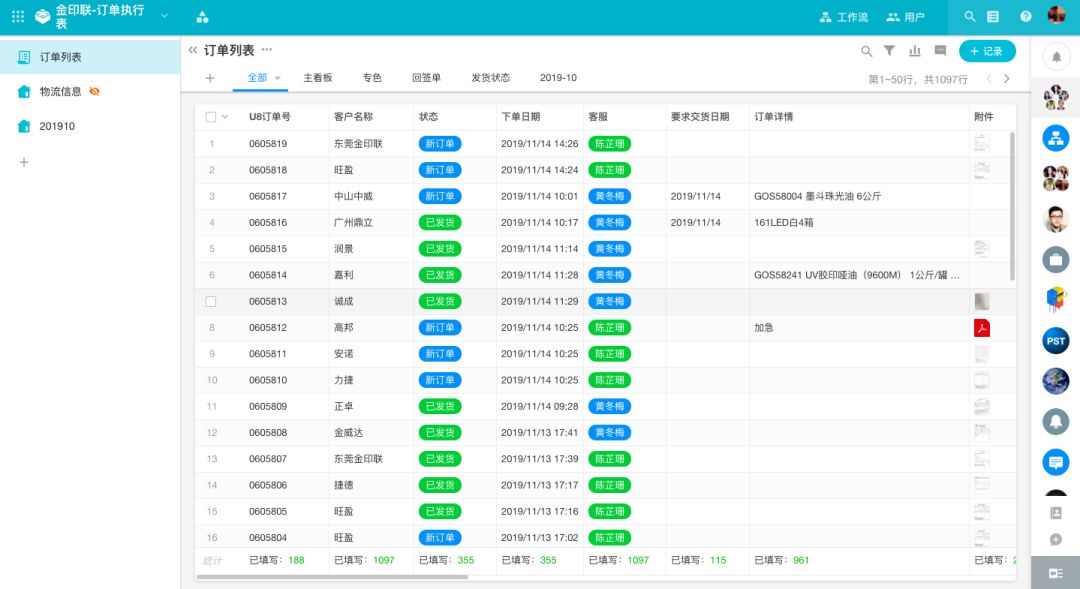Select the header select-all checkbox
Screen dimensions: 1080x589
tap(209, 116)
